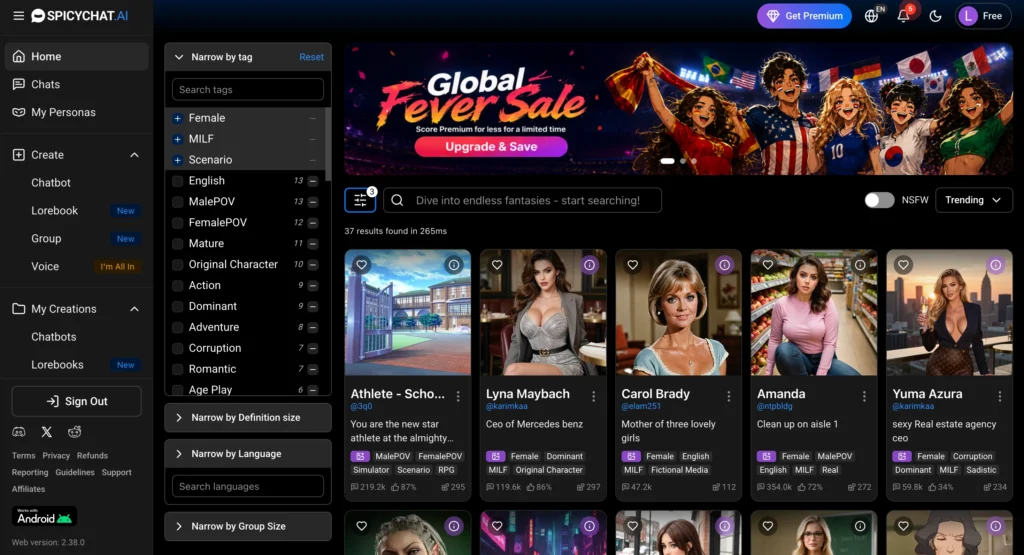Viewport: 1024px width, 555px height.
Task: Reset the tag filters
Action: (311, 57)
